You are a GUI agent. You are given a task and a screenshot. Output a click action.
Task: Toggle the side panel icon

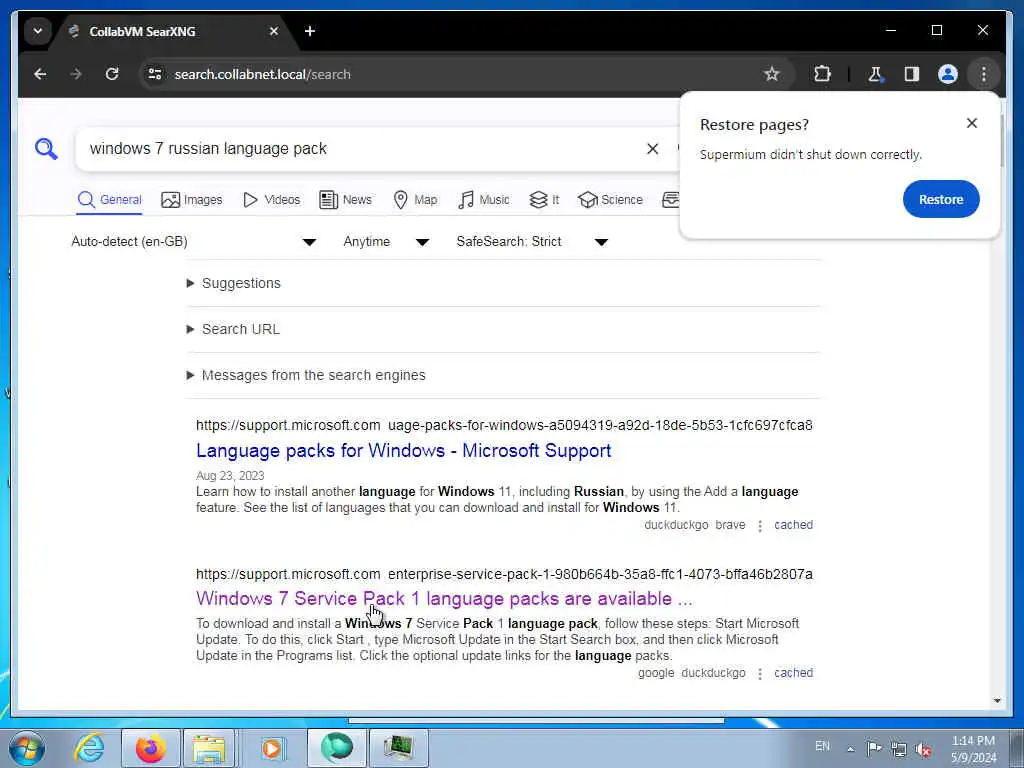[x=912, y=74]
